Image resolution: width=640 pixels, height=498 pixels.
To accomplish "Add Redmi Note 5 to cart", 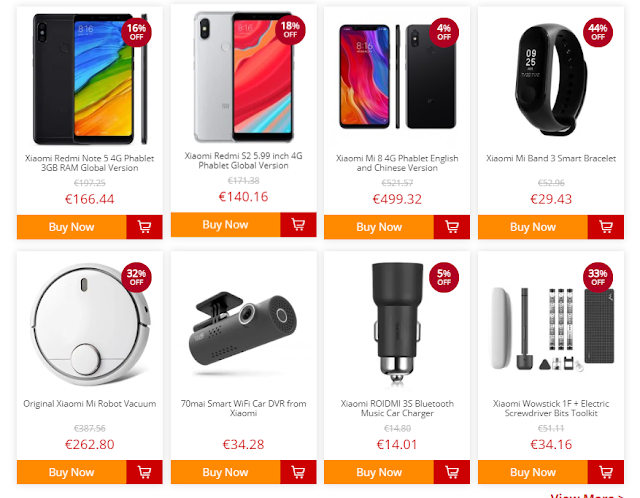I will [x=144, y=227].
